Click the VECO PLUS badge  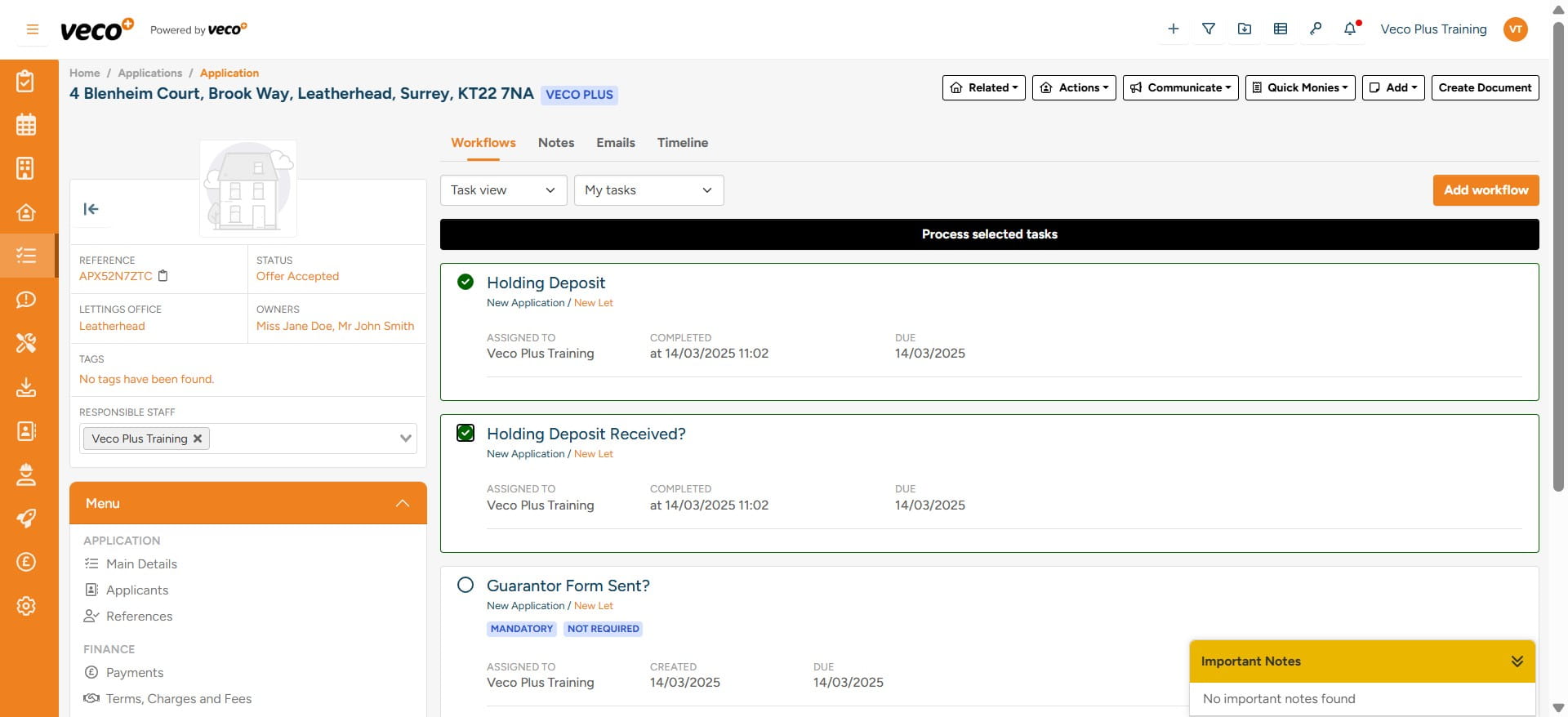tap(579, 95)
